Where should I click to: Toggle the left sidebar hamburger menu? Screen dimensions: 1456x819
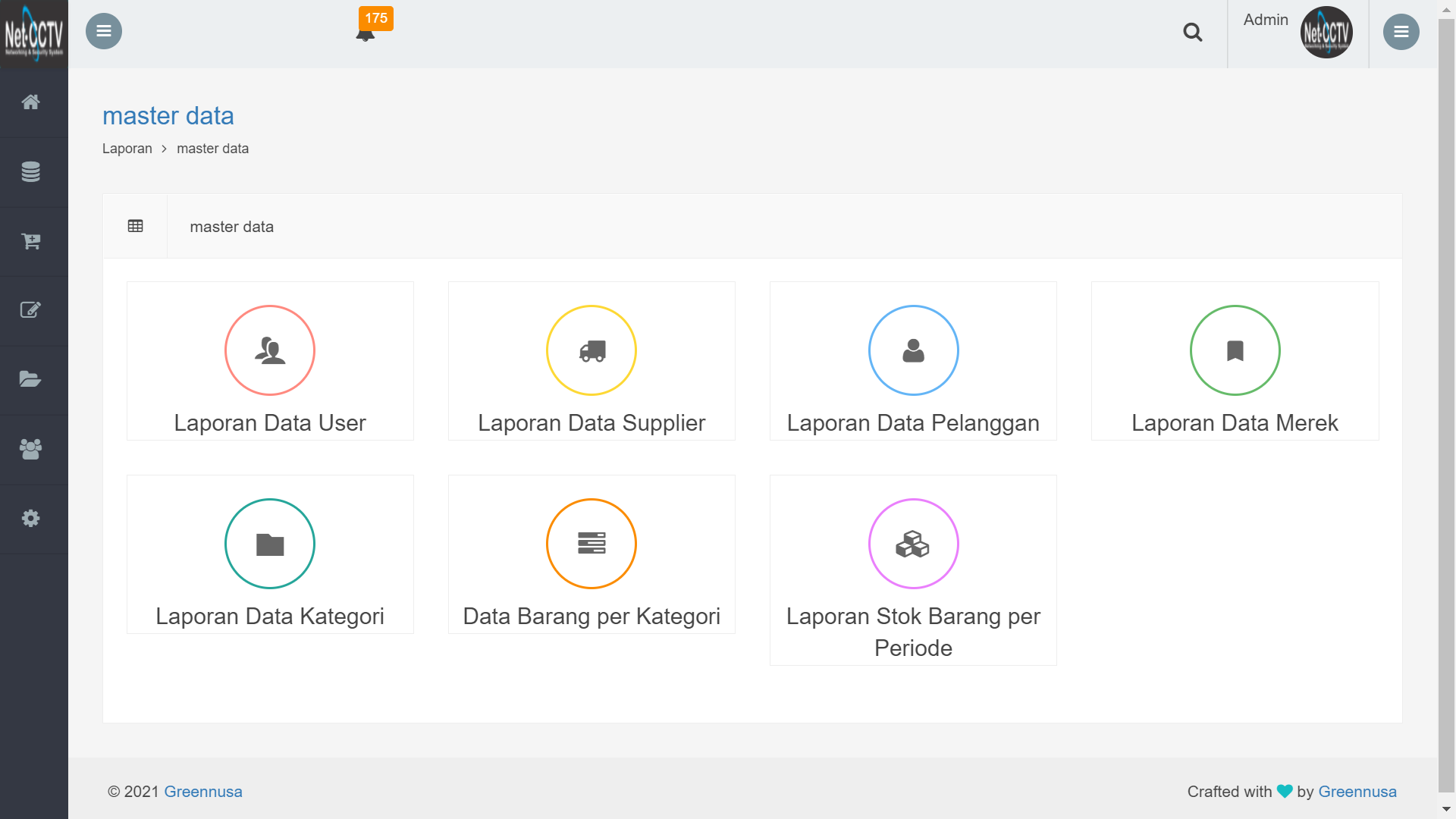pyautogui.click(x=104, y=31)
